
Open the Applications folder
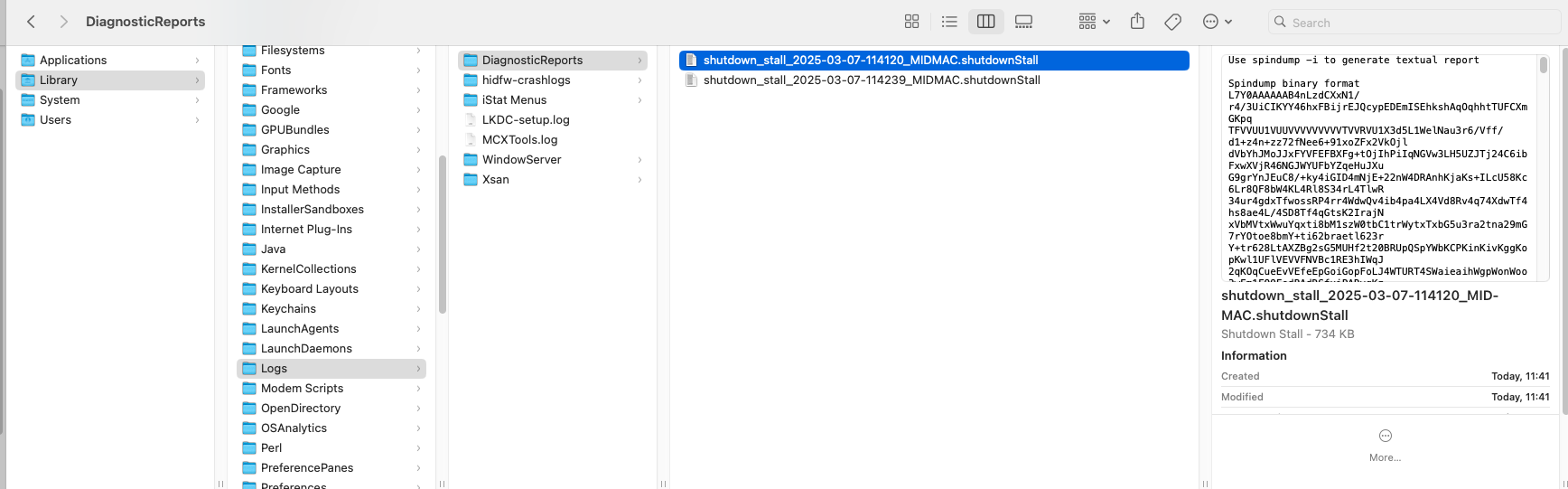tap(72, 61)
